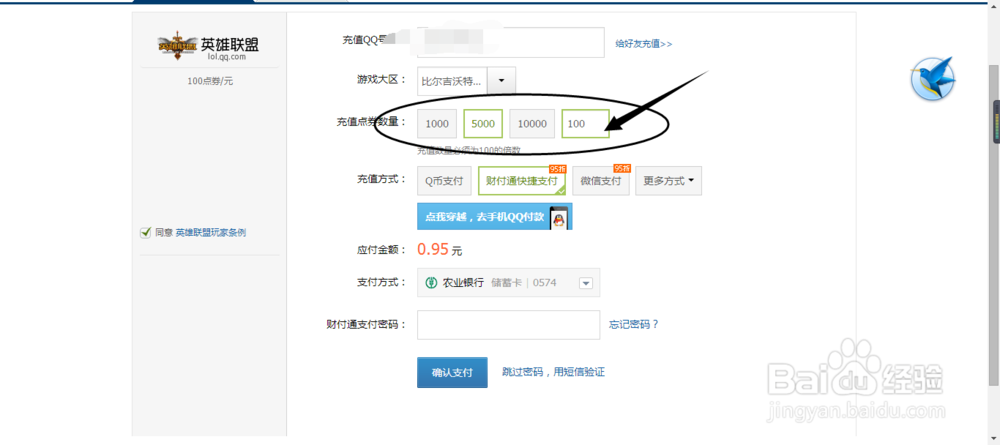Open the 英雄联盟玩家条例 link

(x=210, y=233)
